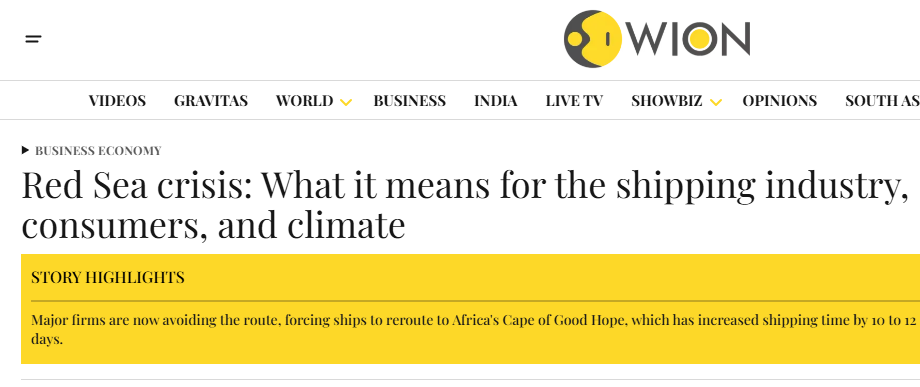Click the Business Economy category link
The image size is (920, 387).
point(98,151)
